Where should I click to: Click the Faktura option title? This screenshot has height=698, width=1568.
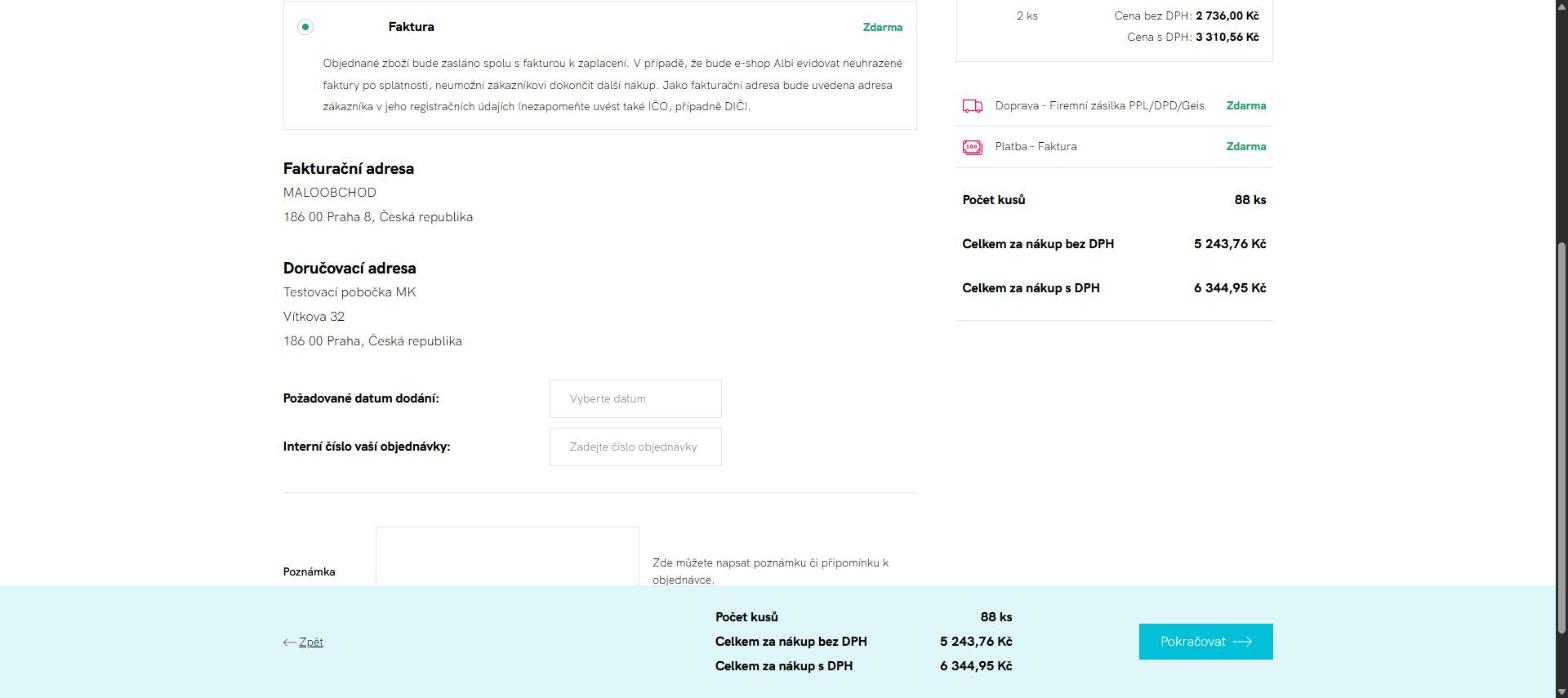(411, 27)
